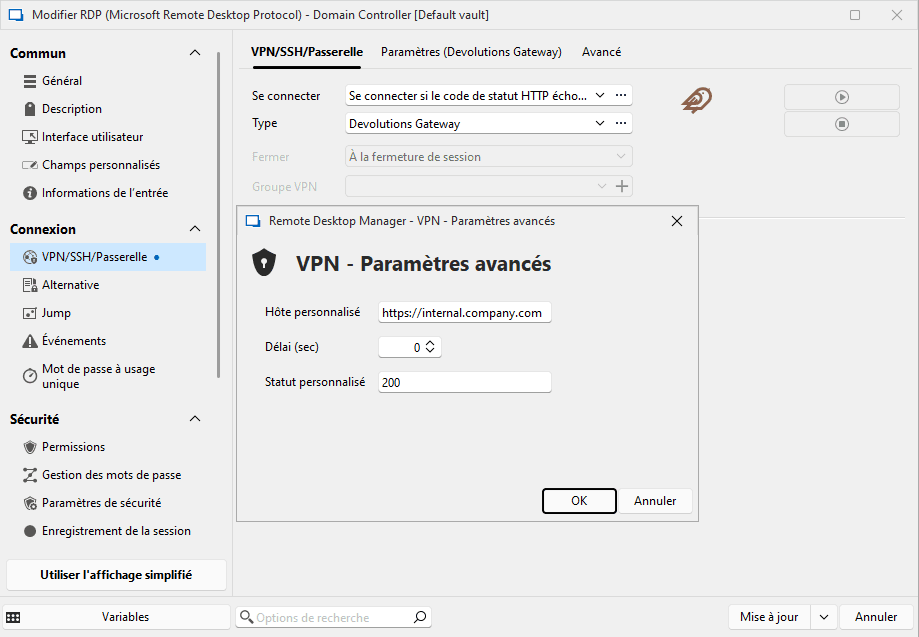Viewport: 919px width, 637px height.
Task: Collapse the Connexion section
Action: pyautogui.click(x=195, y=229)
